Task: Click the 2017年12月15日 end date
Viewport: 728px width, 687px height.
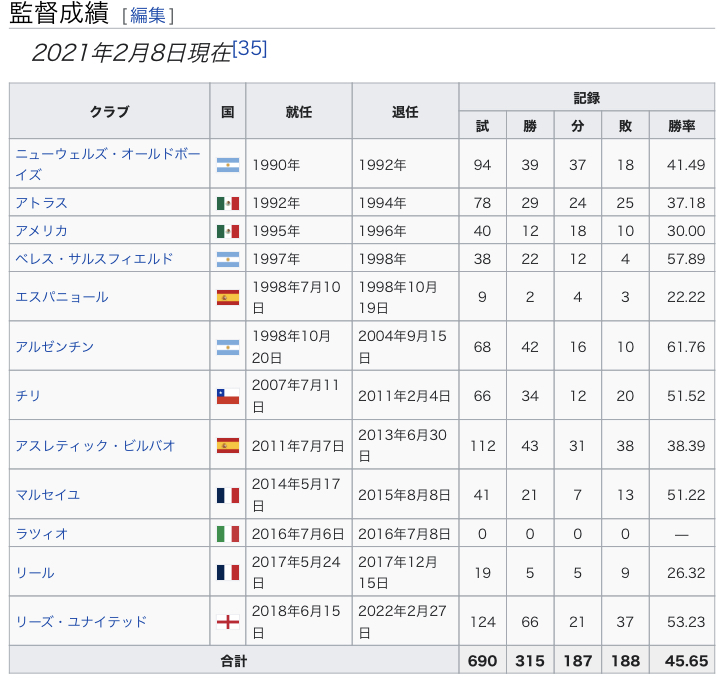Action: tap(398, 572)
